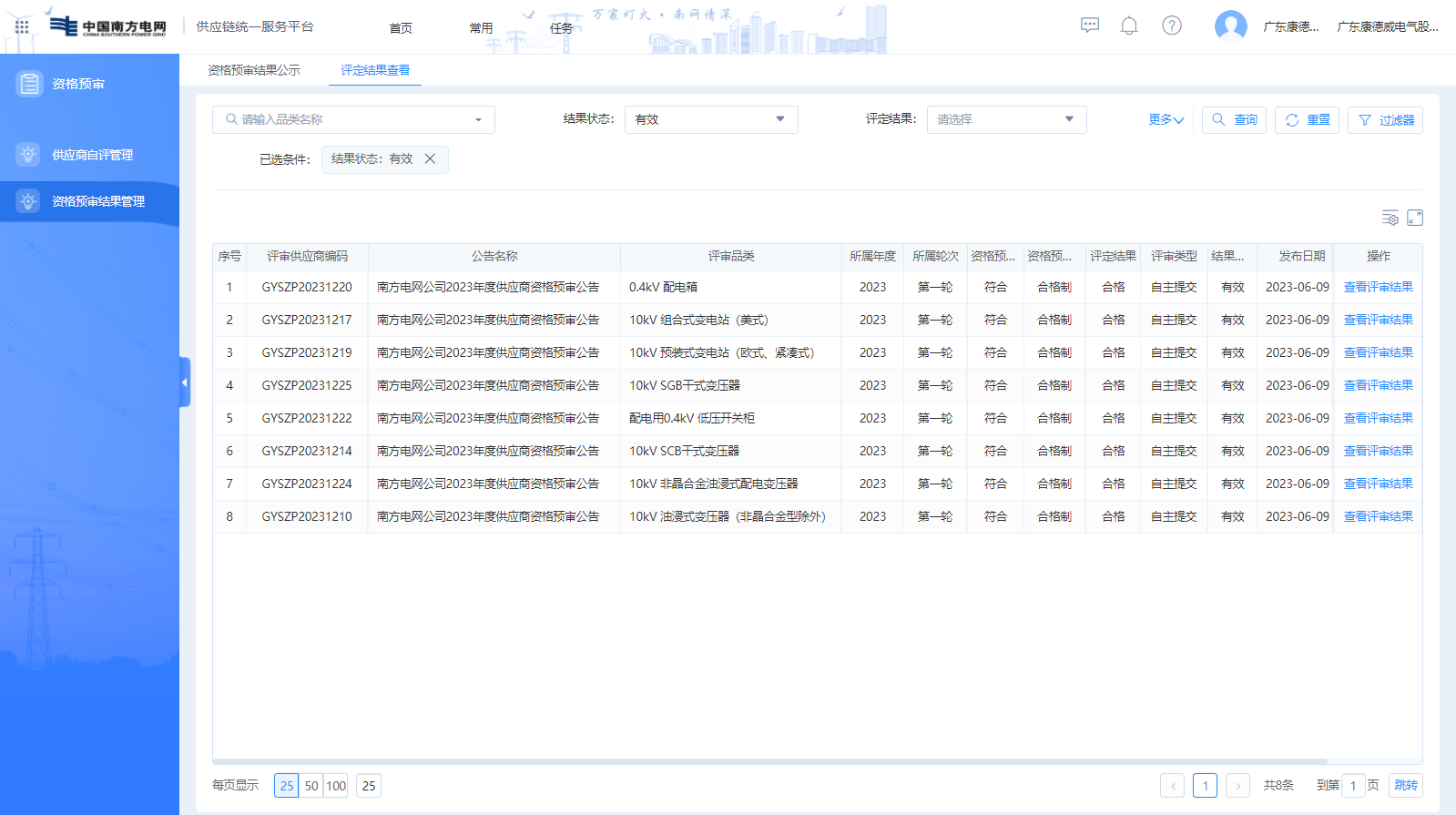Open 查看评审结果 for row 1
1456x815 pixels.
tap(1378, 287)
